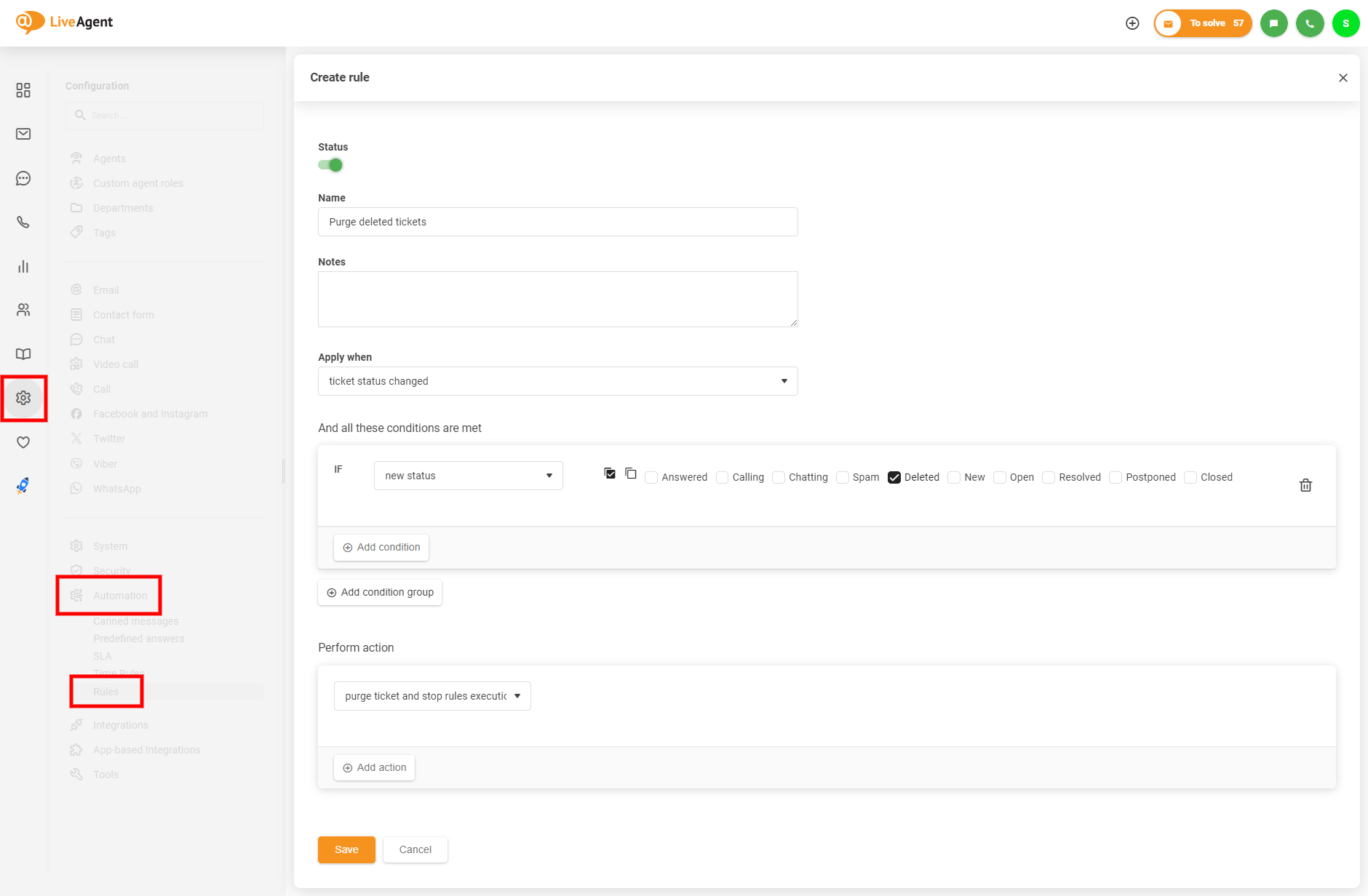Uncheck the Deleted status checkbox
Viewport: 1368px width, 896px height.
[x=894, y=478]
